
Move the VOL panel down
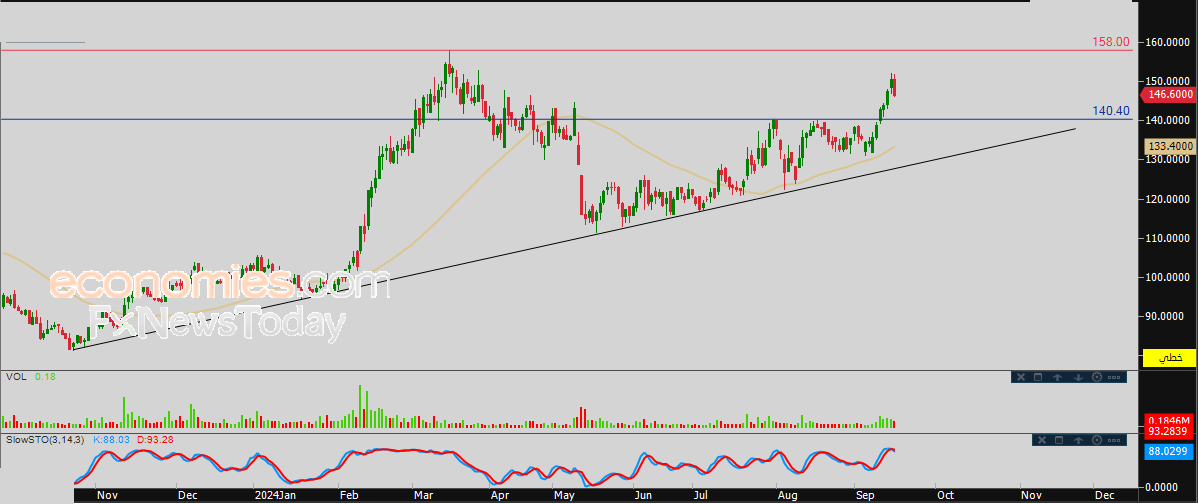tap(1078, 377)
